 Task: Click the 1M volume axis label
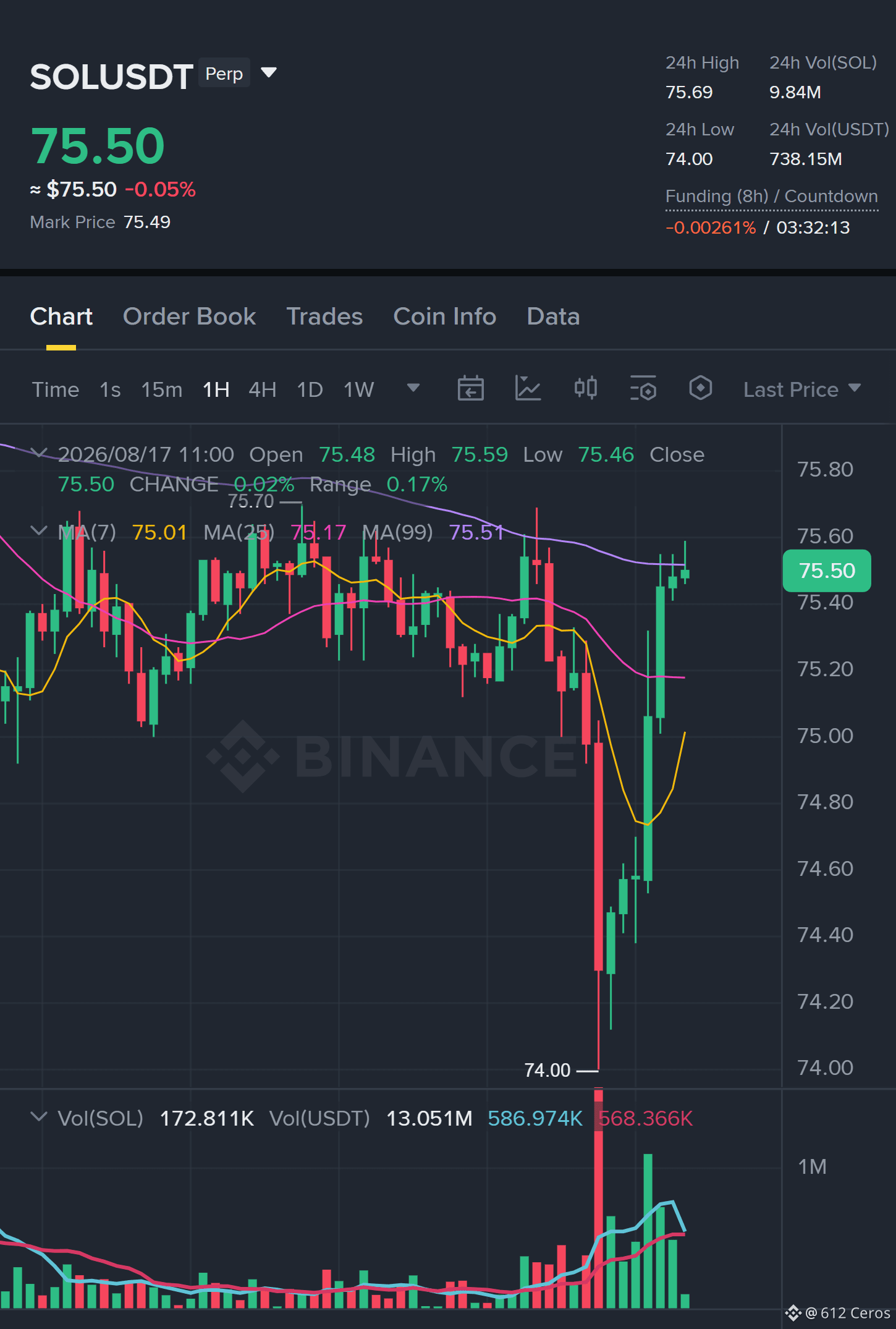click(x=812, y=1166)
